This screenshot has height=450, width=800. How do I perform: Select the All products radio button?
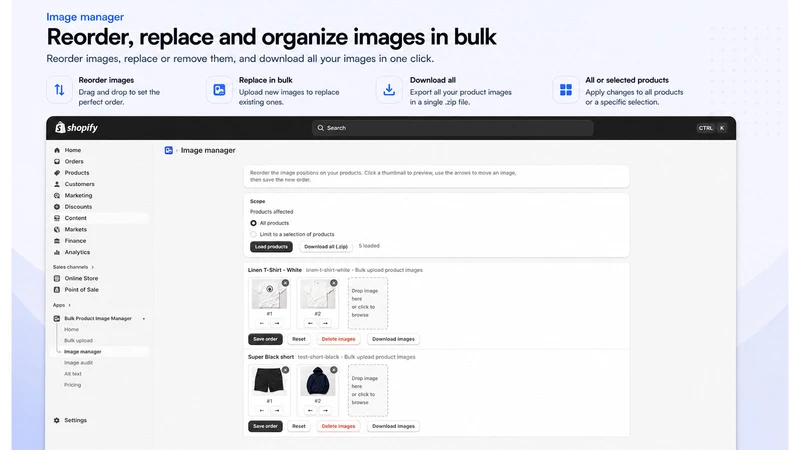tap(253, 223)
